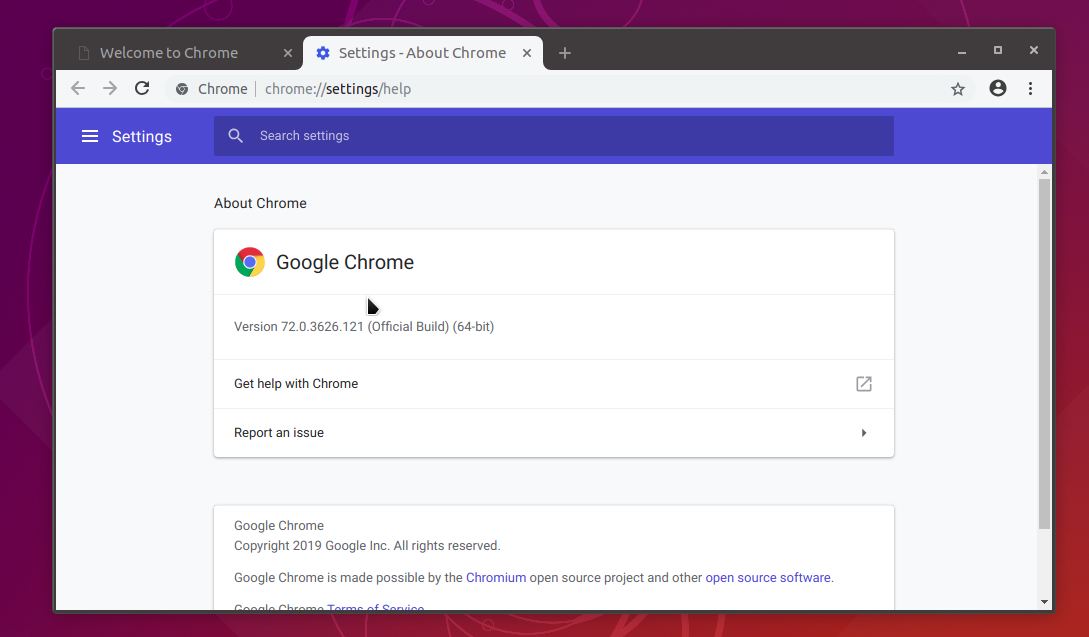
Task: Click the external link icon for Get help
Action: pos(863,383)
